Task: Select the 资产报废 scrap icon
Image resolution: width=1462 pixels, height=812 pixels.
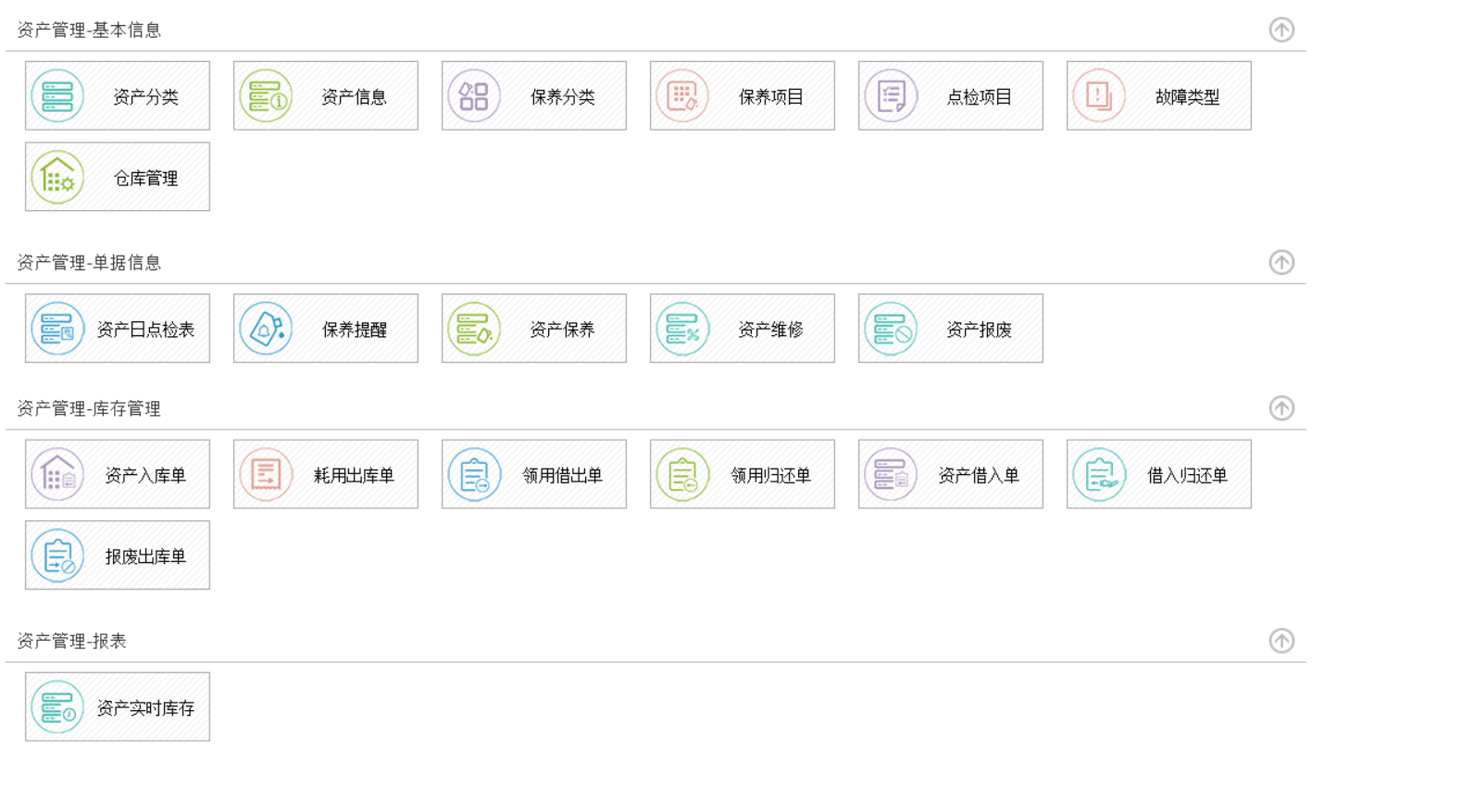Action: click(x=891, y=329)
